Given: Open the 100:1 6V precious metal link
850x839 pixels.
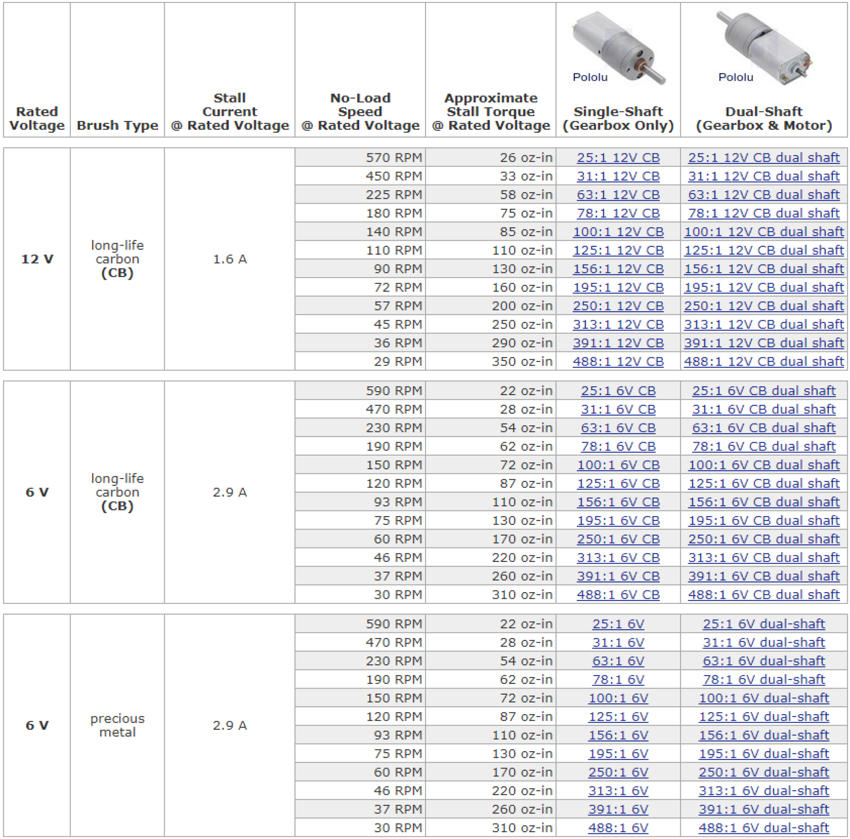Looking at the screenshot, I should 618,698.
